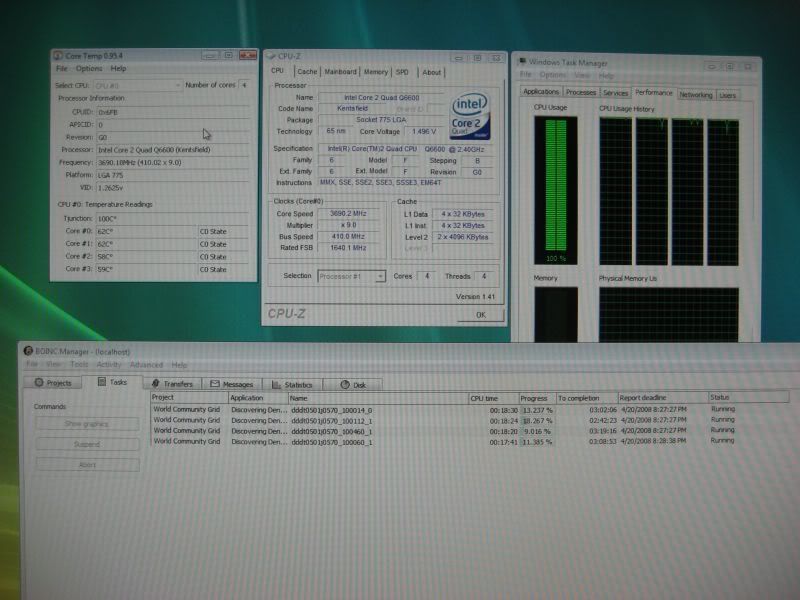Image resolution: width=800 pixels, height=600 pixels.
Task: Switch to Processes tab in Task Manager
Action: point(581,92)
